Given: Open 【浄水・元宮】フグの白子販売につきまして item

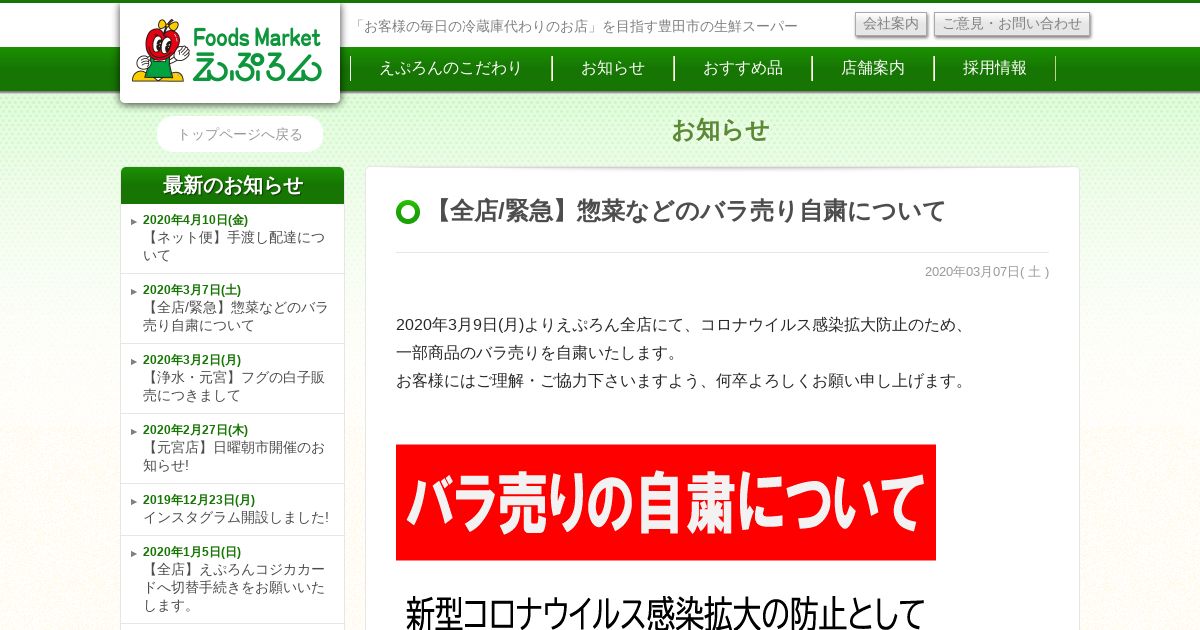Looking at the screenshot, I should tap(234, 386).
